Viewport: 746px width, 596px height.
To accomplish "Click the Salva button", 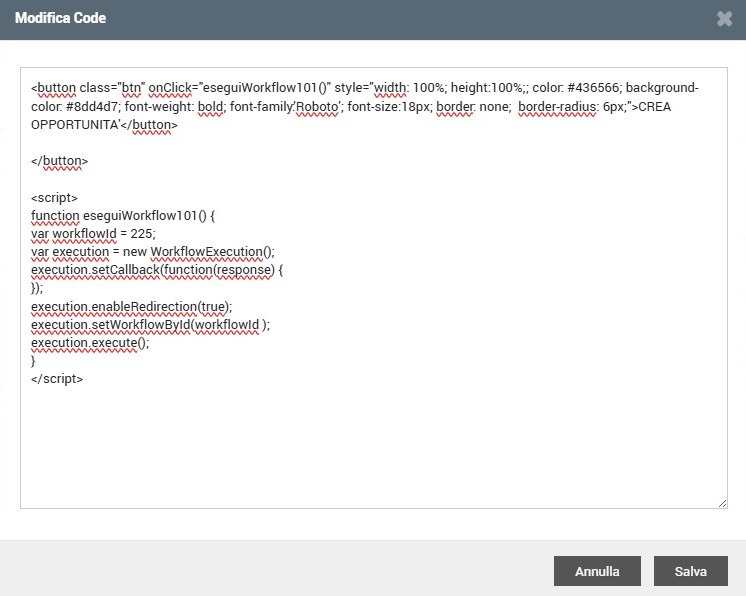I will point(690,571).
